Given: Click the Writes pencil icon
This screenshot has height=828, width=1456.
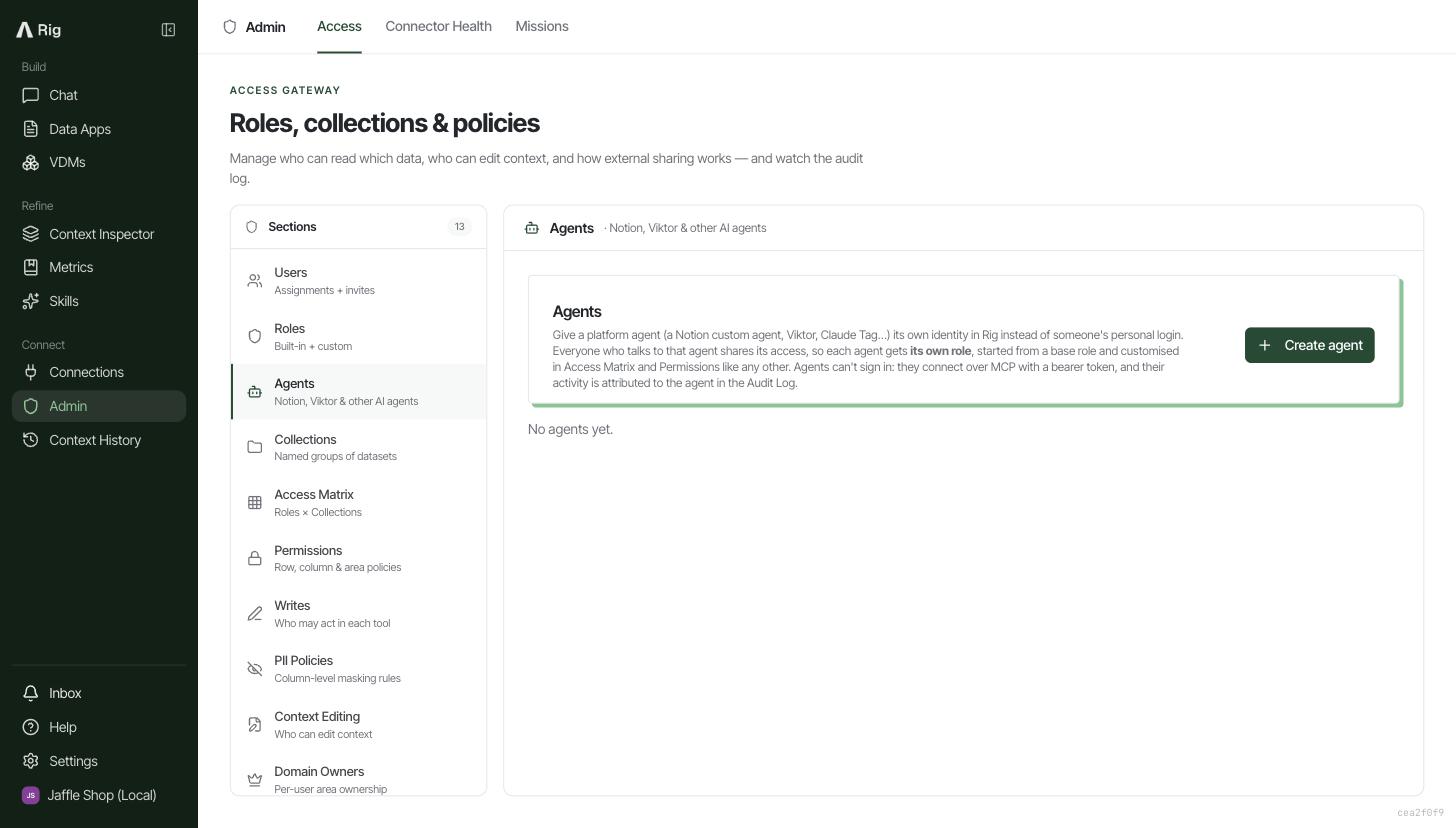Looking at the screenshot, I should [x=255, y=614].
